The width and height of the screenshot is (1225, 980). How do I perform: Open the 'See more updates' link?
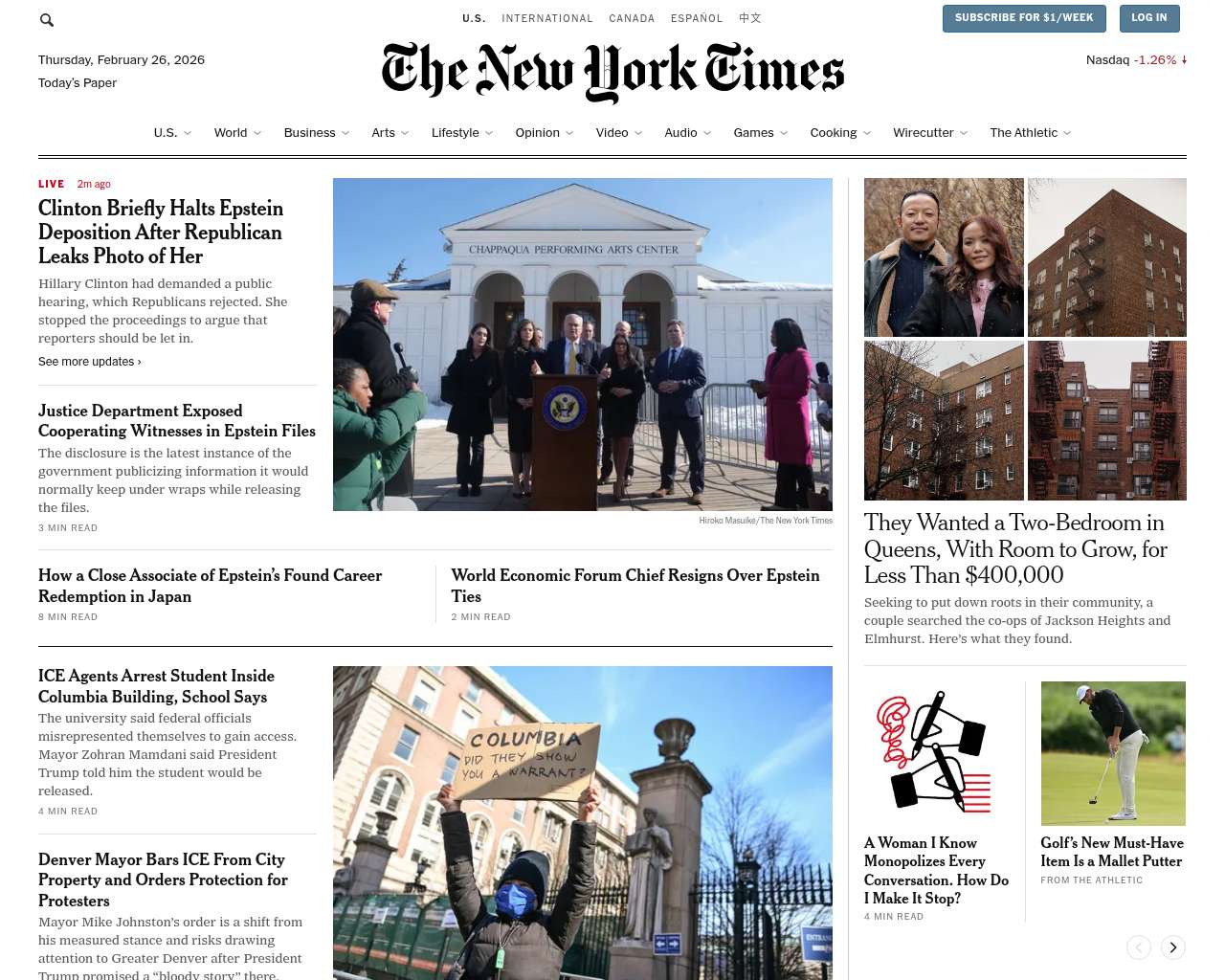[90, 362]
